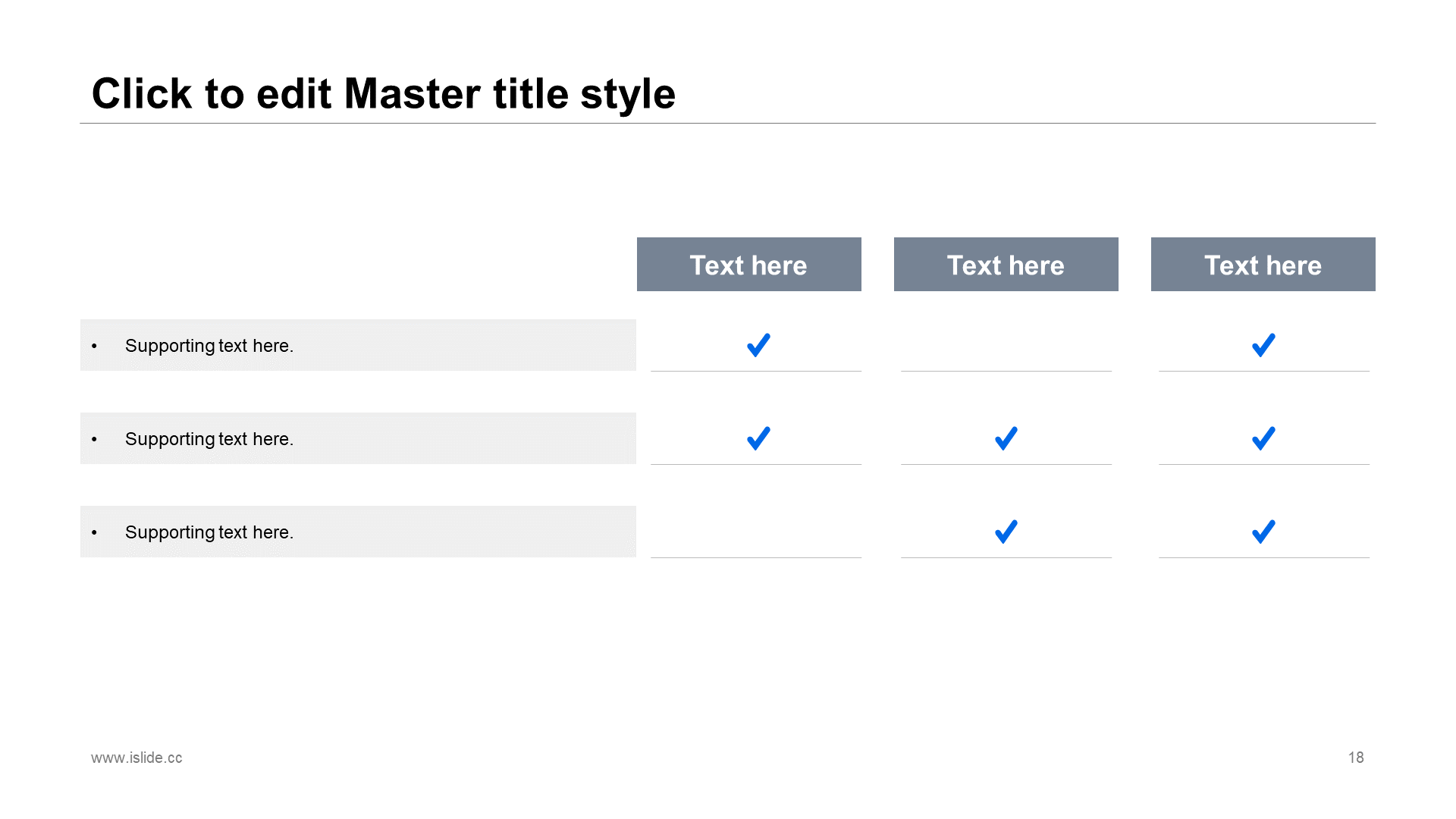Select the first 'Text here' header box
This screenshot has width=1456, height=819.
(x=748, y=265)
